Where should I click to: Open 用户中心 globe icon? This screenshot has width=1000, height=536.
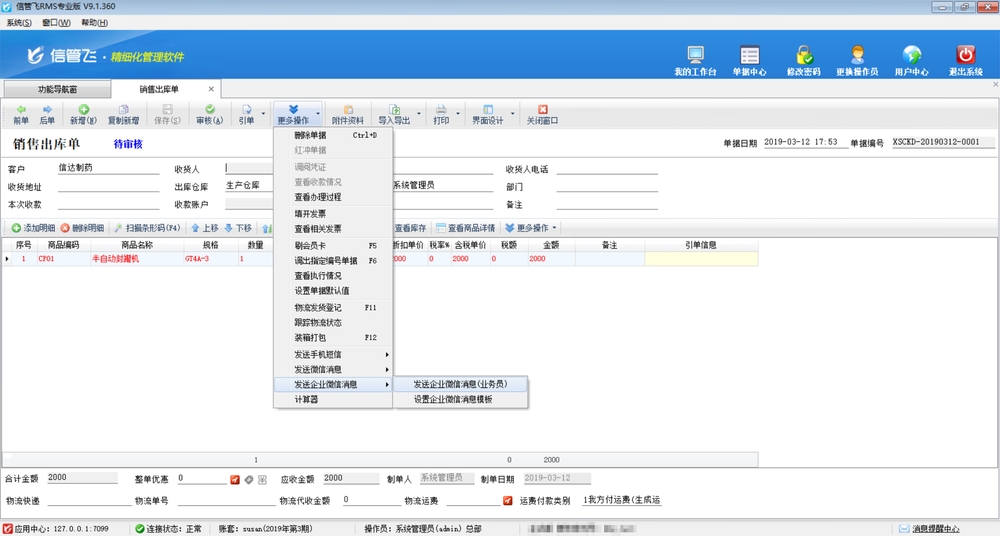(x=911, y=59)
